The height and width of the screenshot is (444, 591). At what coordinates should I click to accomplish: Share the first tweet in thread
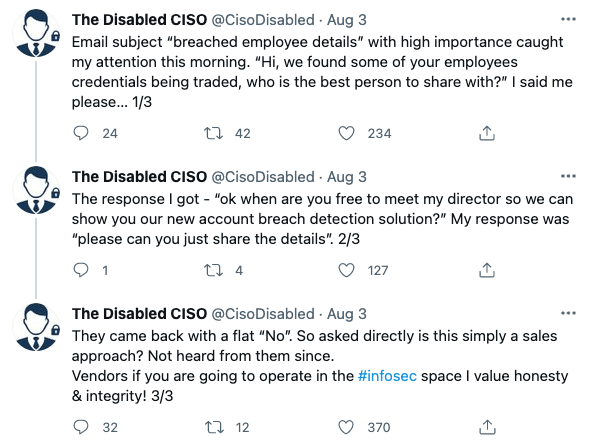click(487, 133)
